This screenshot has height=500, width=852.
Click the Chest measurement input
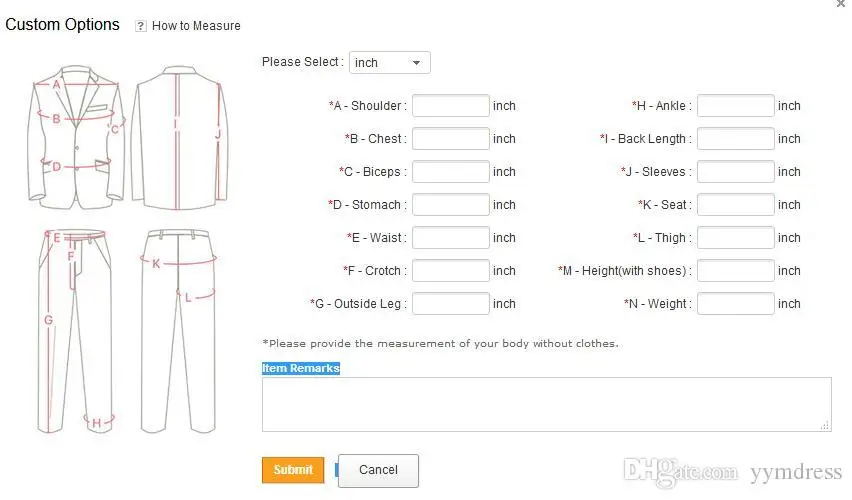(x=450, y=139)
